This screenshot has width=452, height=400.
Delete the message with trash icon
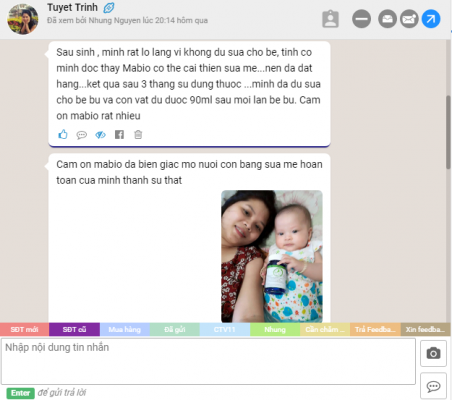(138, 134)
